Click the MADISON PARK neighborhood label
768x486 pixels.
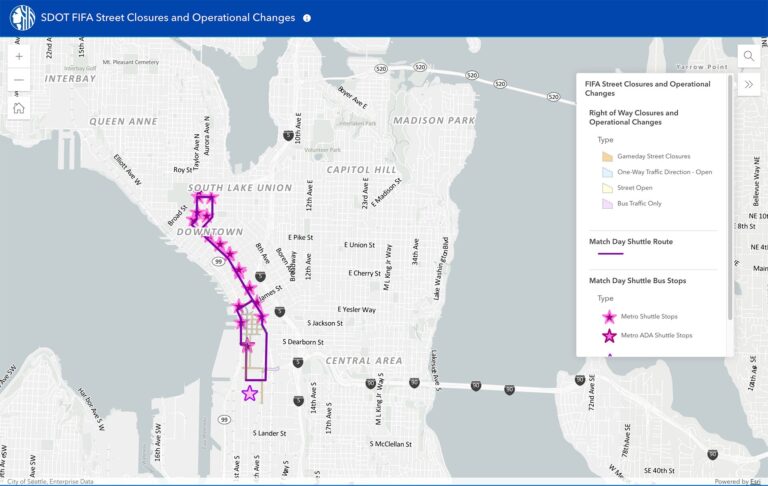(434, 121)
